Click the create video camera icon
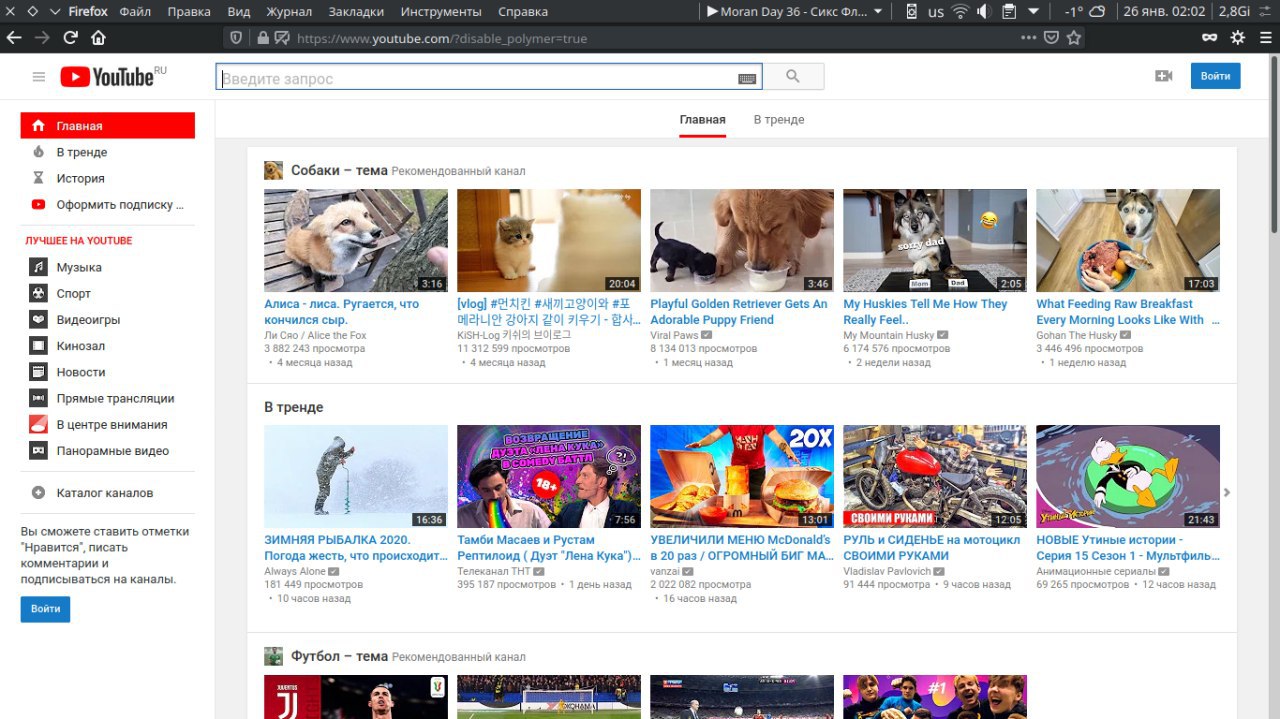This screenshot has height=719, width=1280. point(1163,76)
